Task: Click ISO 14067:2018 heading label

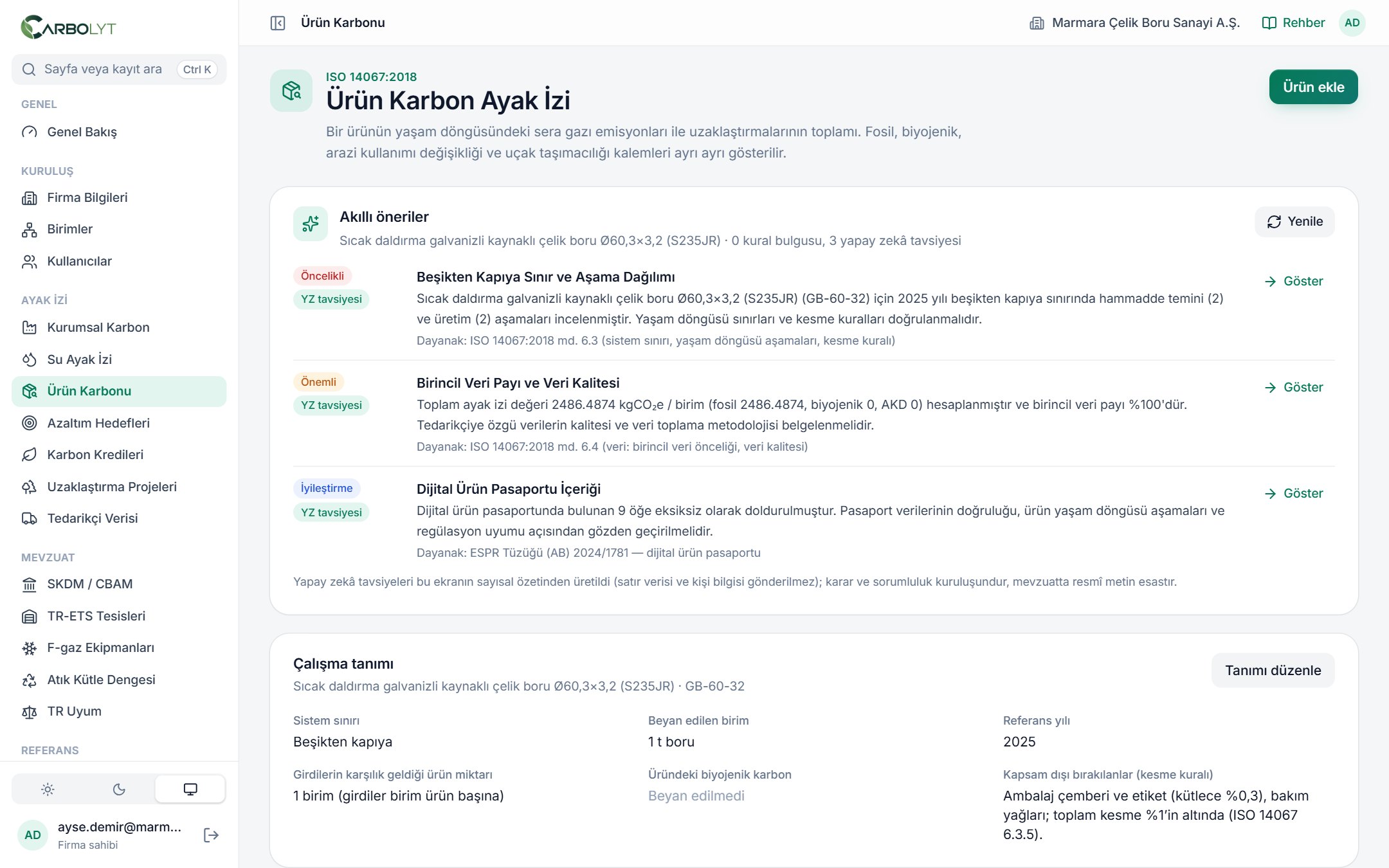Action: pyautogui.click(x=371, y=77)
